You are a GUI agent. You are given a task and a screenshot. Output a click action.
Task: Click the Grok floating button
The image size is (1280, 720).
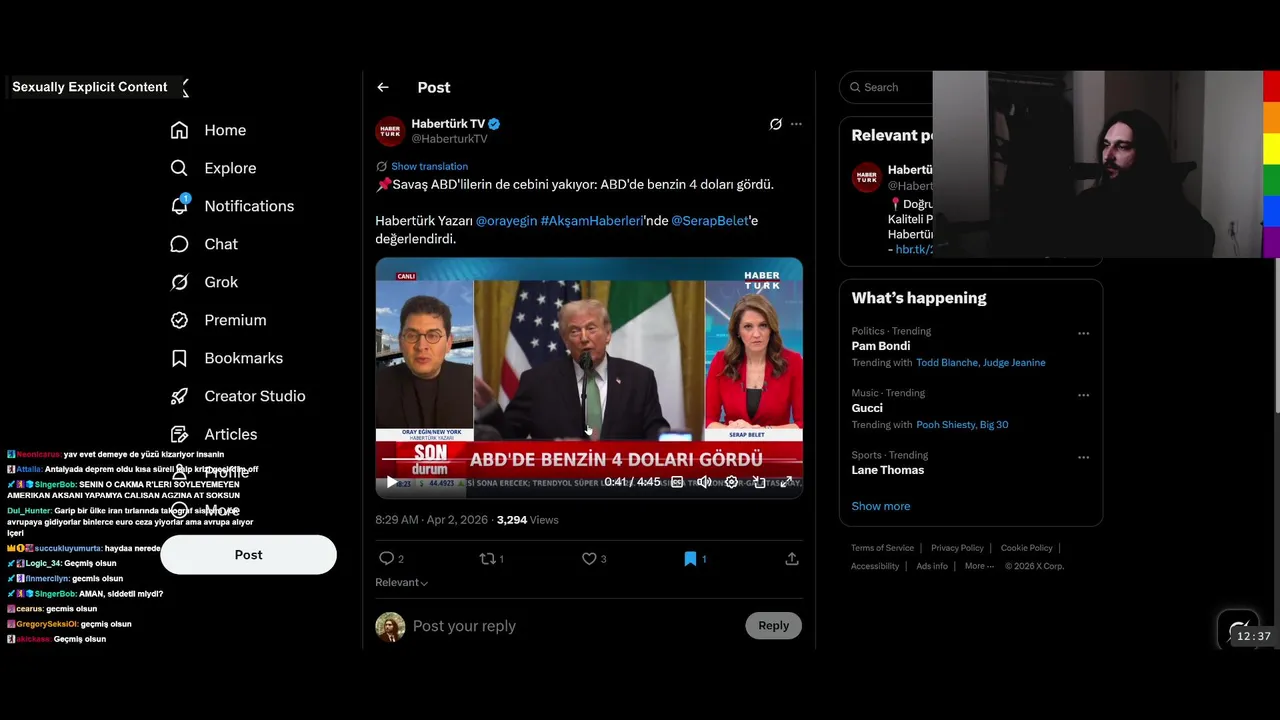point(1238,629)
